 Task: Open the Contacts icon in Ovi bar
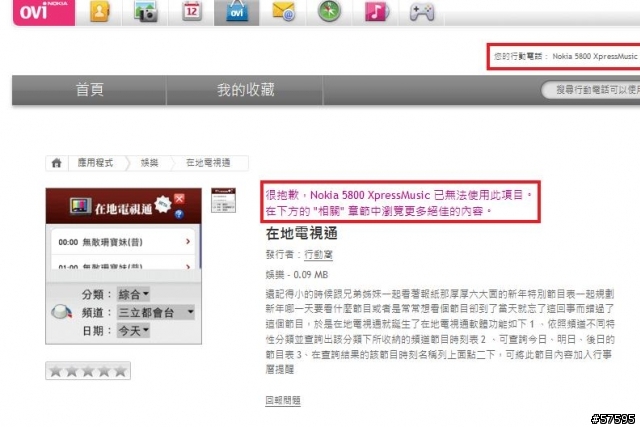99,12
